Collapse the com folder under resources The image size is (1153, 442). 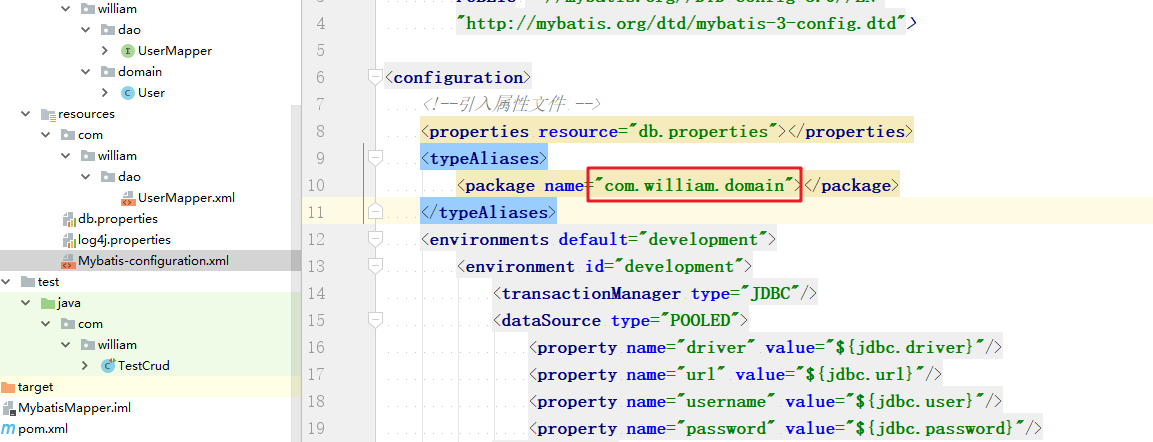[x=46, y=135]
